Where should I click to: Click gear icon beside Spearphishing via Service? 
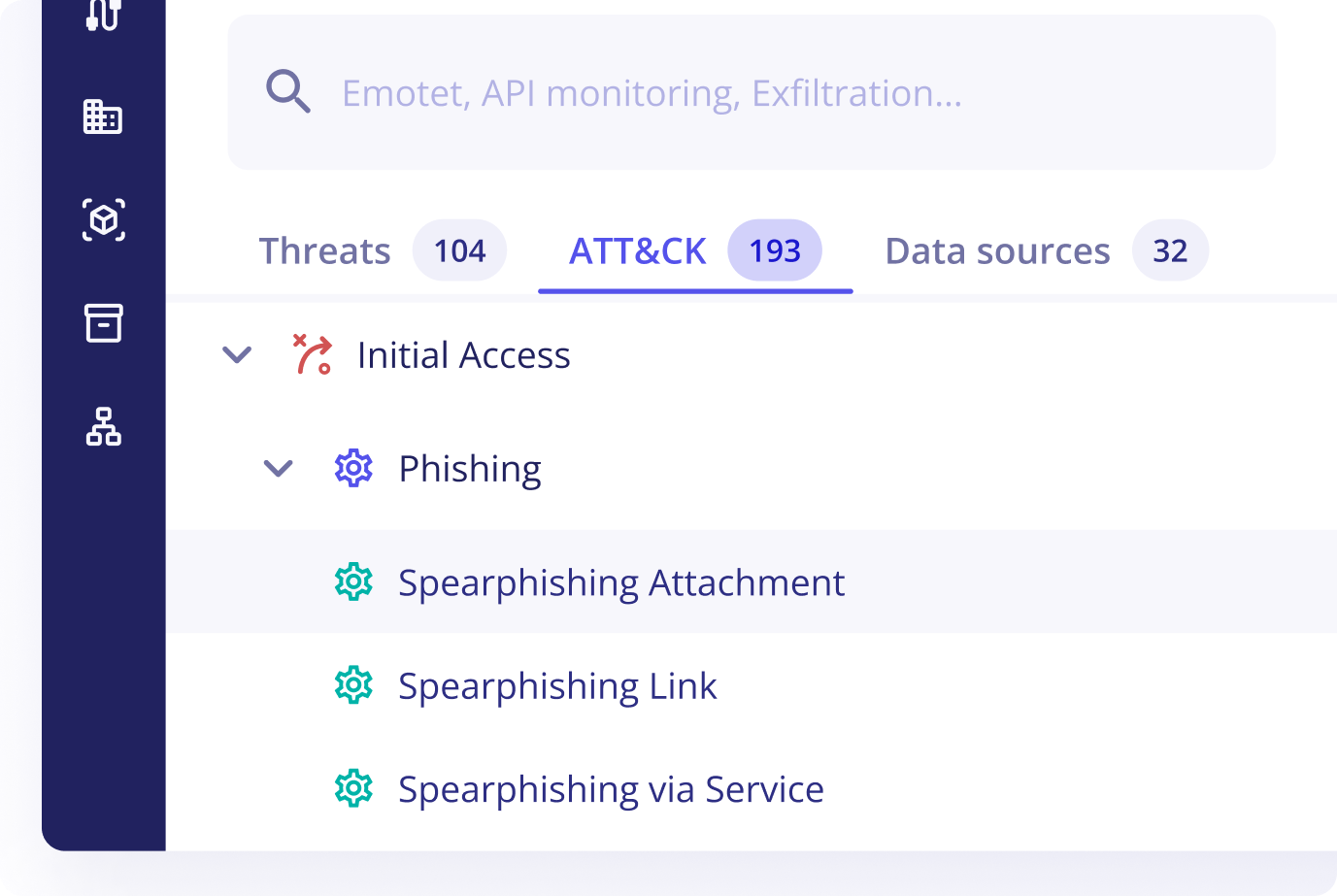353,788
